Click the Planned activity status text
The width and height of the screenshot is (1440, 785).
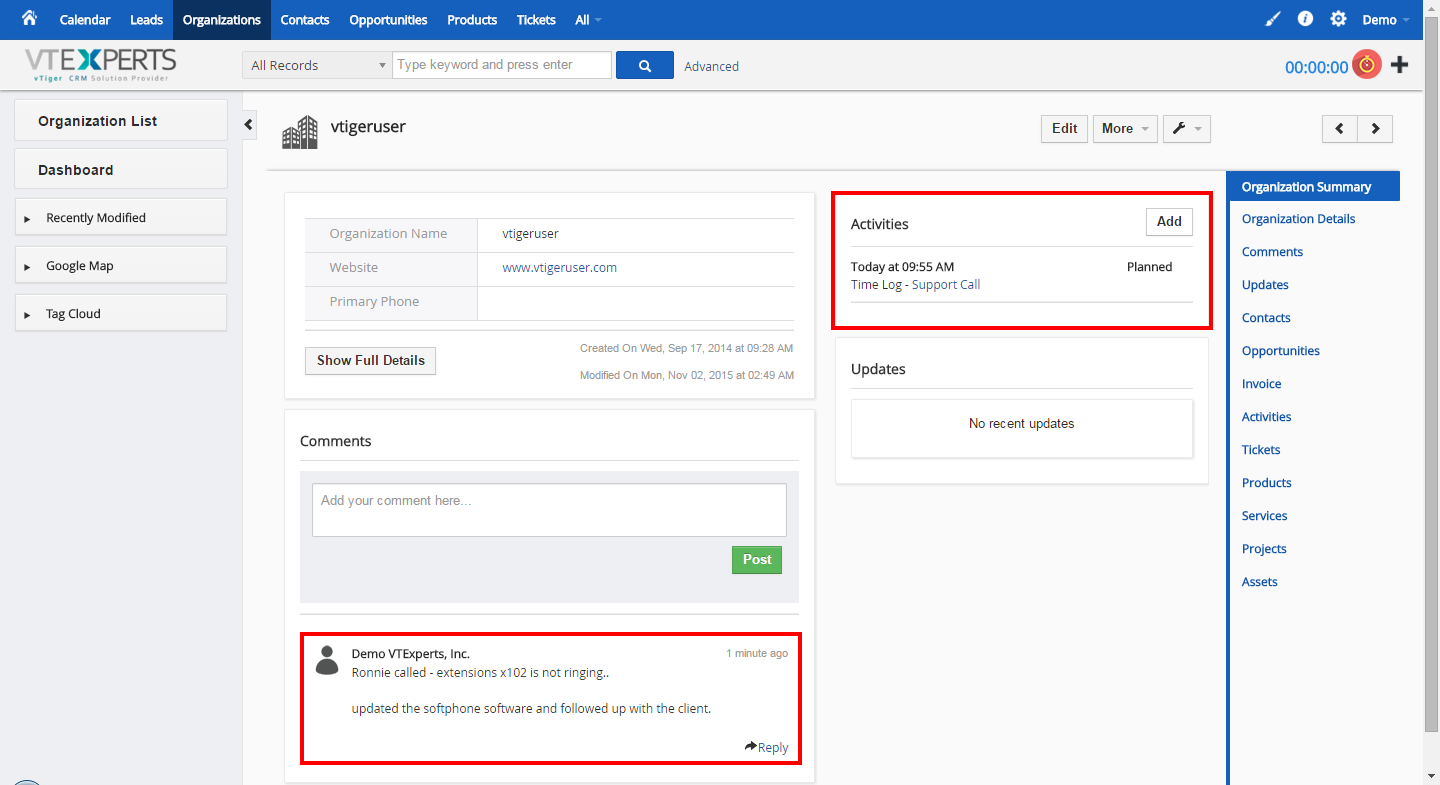[x=1149, y=267]
